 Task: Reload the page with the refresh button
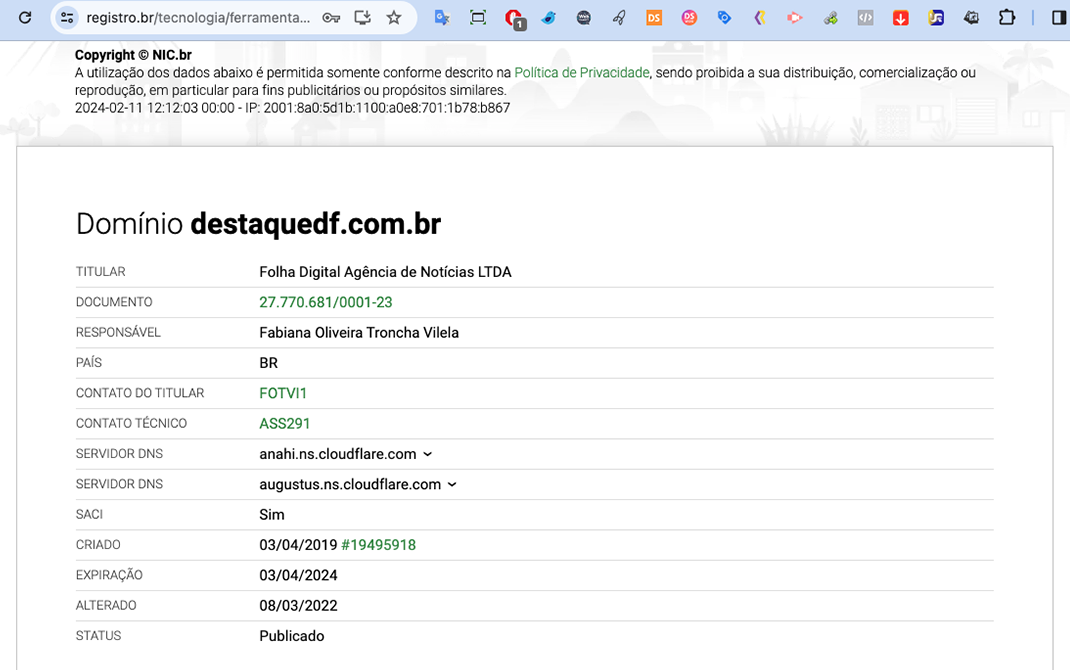(26, 18)
